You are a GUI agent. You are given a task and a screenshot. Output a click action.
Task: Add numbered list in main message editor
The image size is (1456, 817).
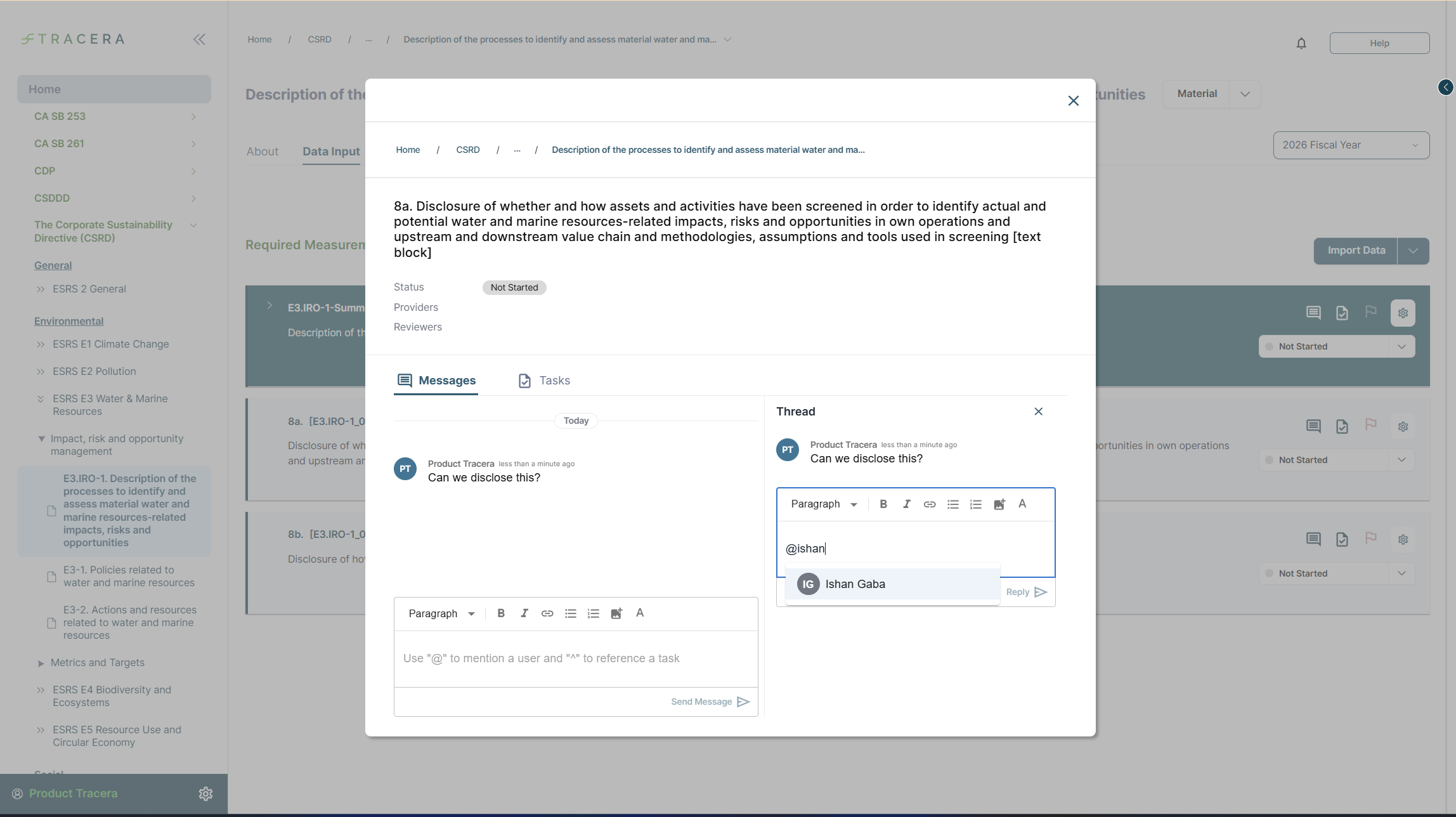coord(593,613)
